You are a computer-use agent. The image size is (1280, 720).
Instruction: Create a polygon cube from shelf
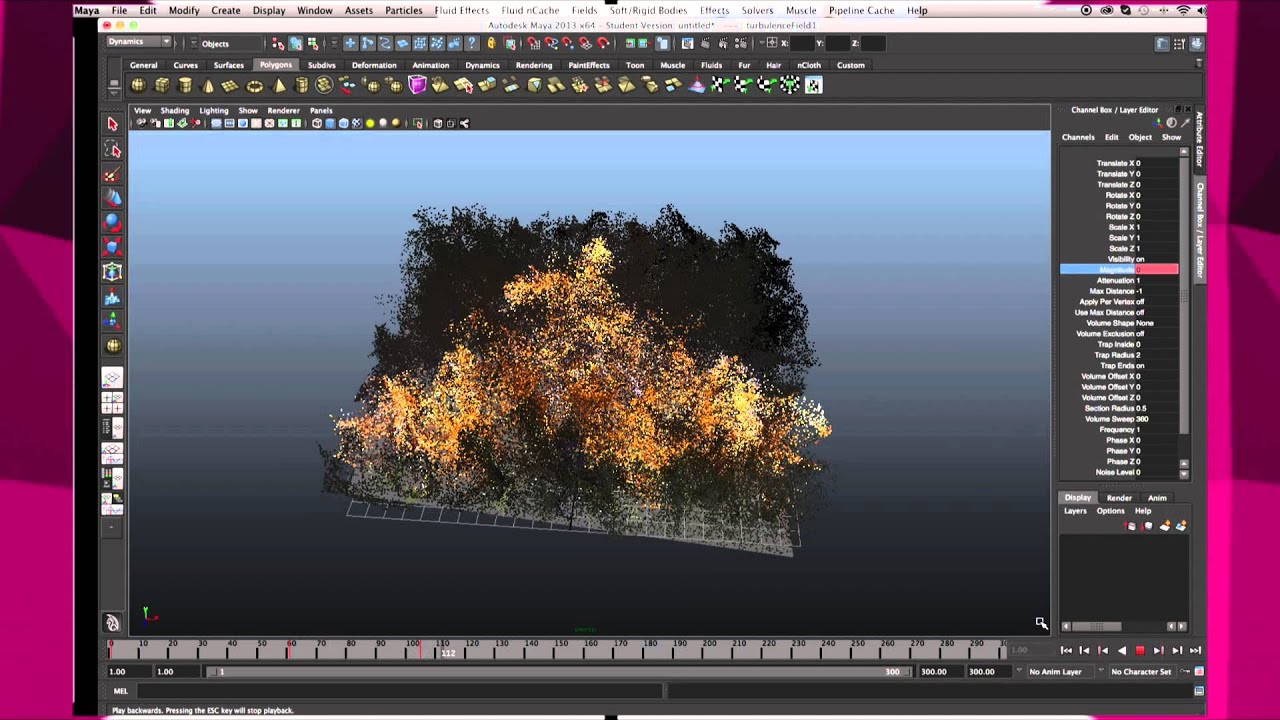[x=161, y=85]
